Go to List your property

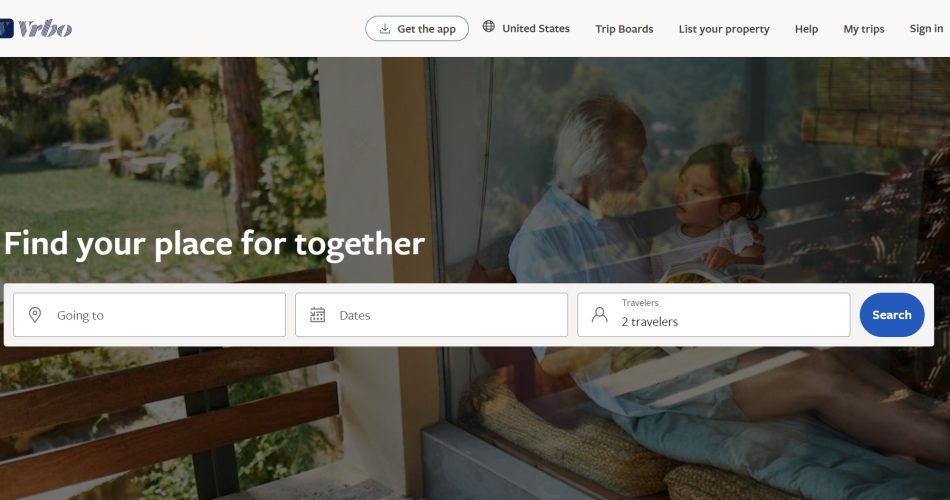(723, 28)
